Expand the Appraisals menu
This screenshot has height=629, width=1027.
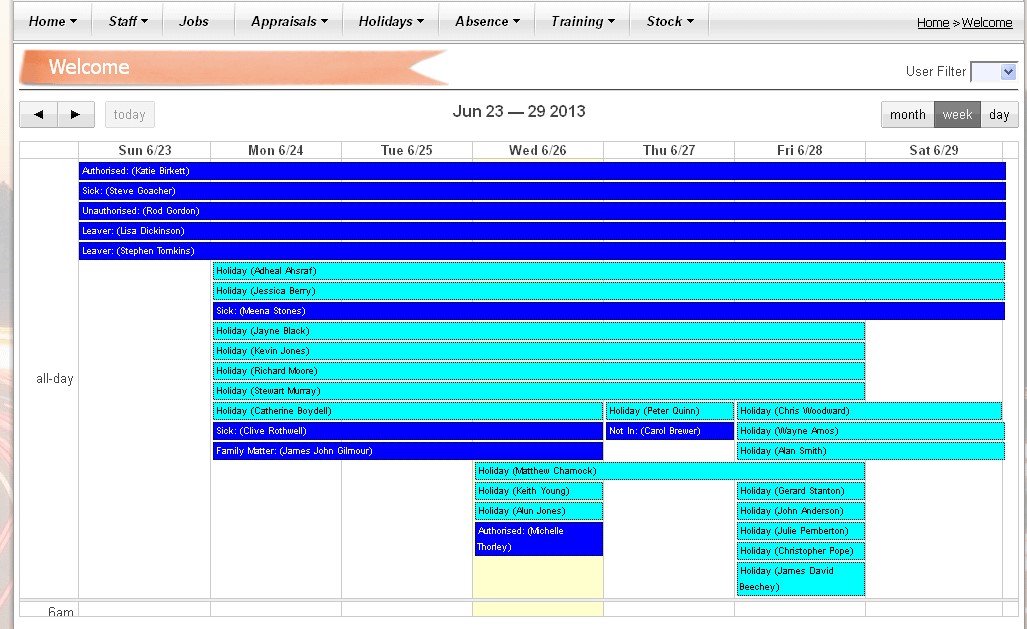tap(289, 21)
